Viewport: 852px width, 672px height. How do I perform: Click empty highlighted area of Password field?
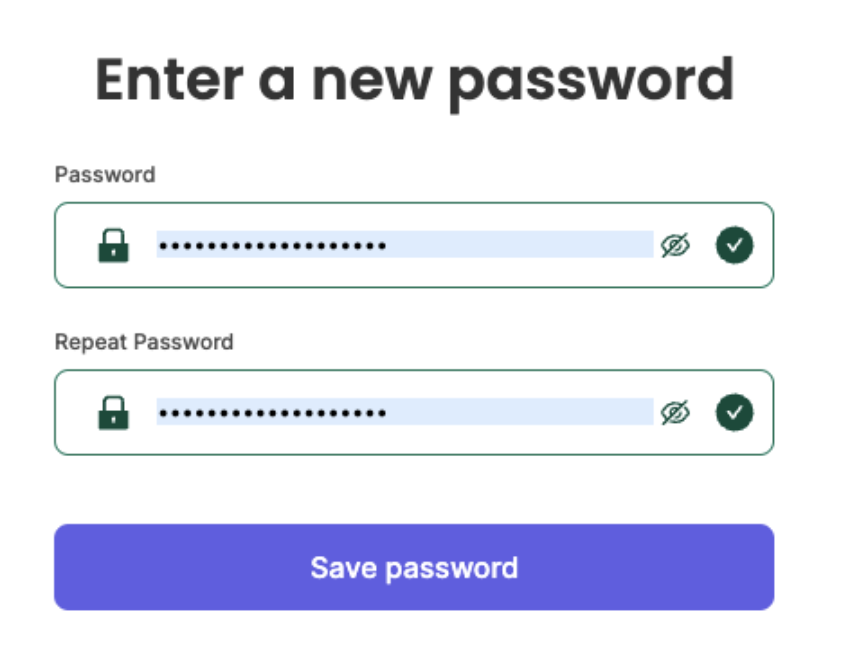(x=520, y=244)
